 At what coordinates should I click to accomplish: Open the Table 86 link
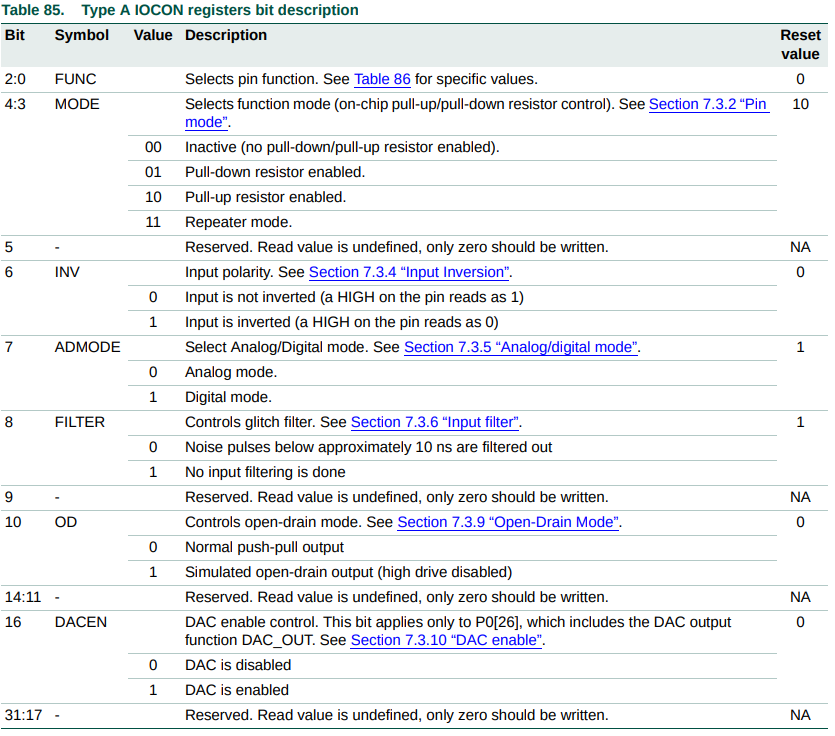[x=382, y=79]
